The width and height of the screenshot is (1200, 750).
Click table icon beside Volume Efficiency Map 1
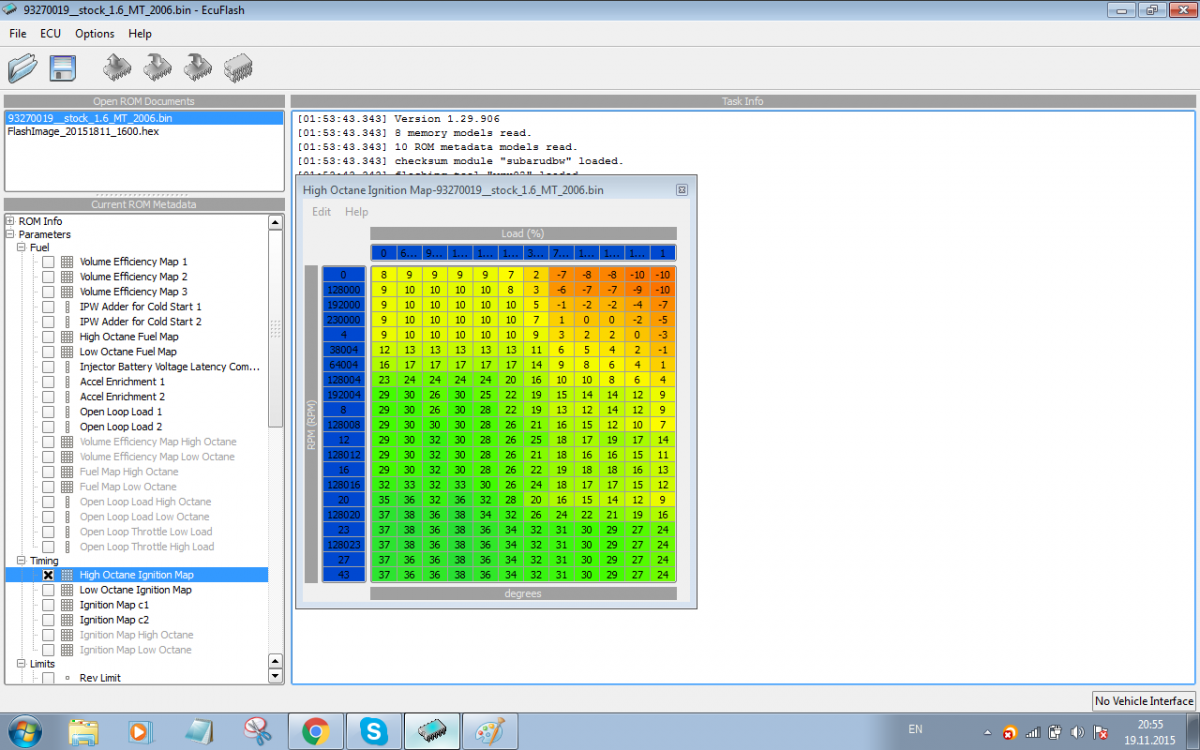click(x=68, y=262)
